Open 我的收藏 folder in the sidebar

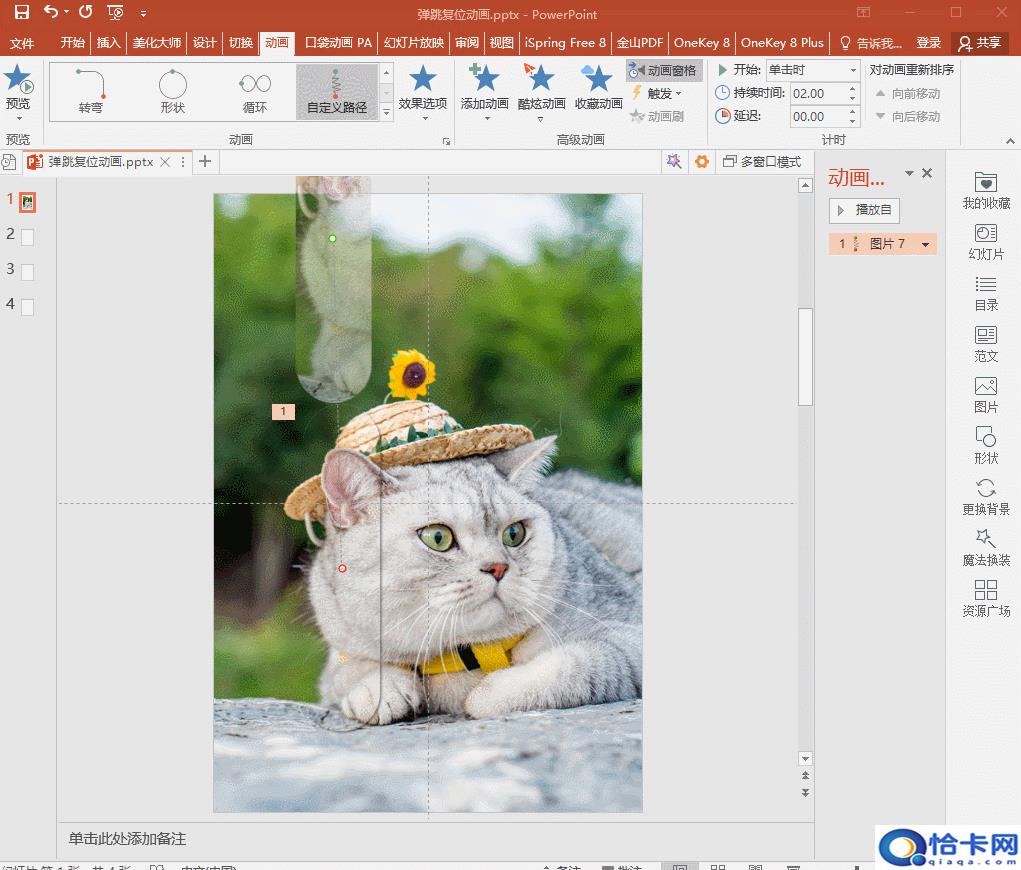[986, 182]
